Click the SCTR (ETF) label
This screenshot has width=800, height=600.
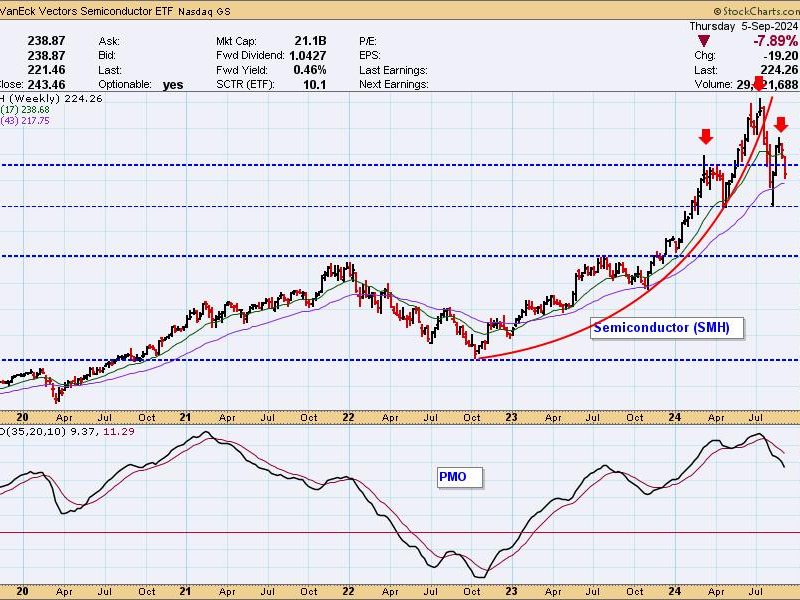pyautogui.click(x=245, y=84)
